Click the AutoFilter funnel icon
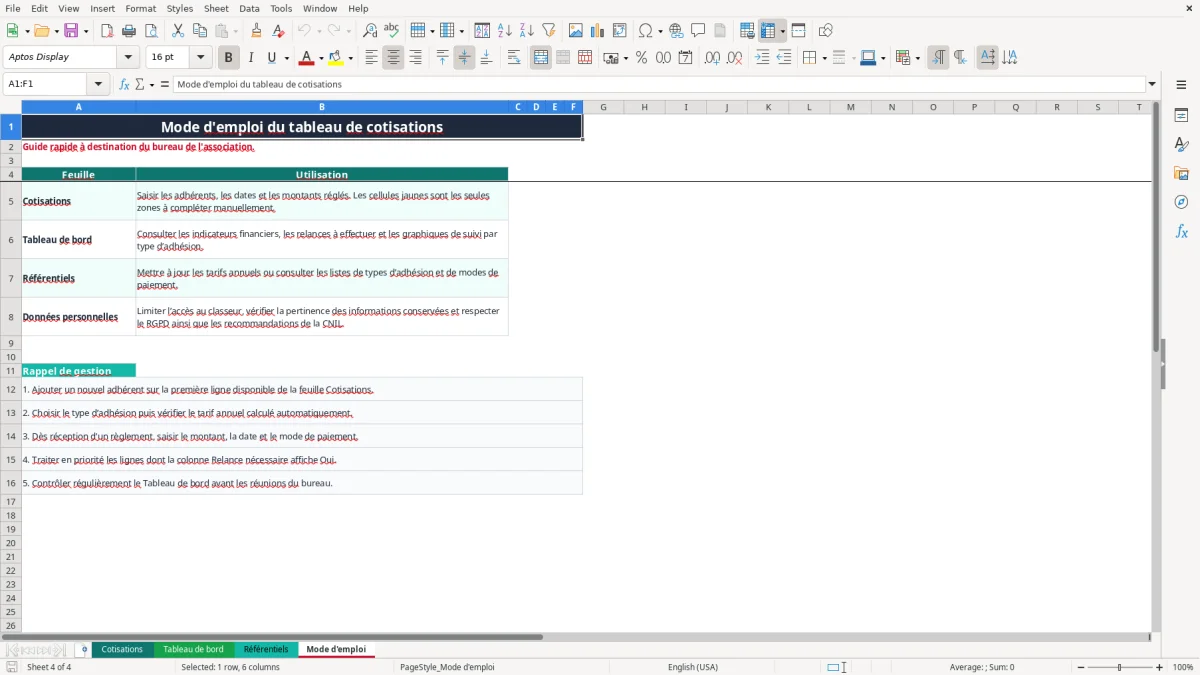This screenshot has height=675, width=1200. tap(549, 31)
